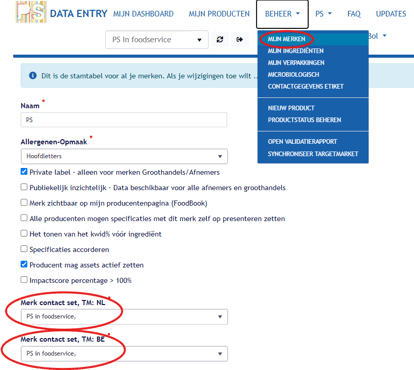Enable Publiekelijk inzichtelijk checkbox
Image resolution: width=414 pixels, height=370 pixels.
[x=24, y=187]
